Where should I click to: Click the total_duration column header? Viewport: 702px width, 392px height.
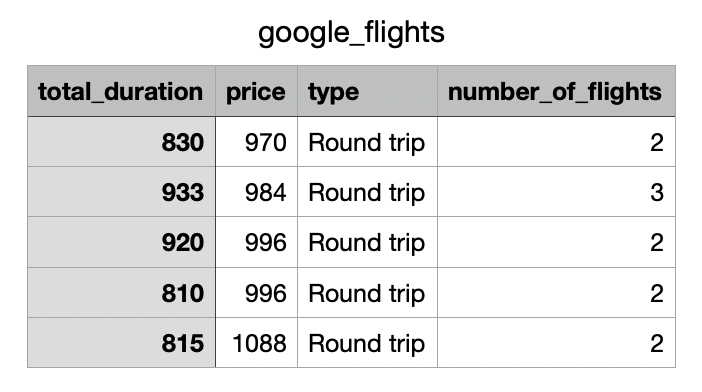121,91
